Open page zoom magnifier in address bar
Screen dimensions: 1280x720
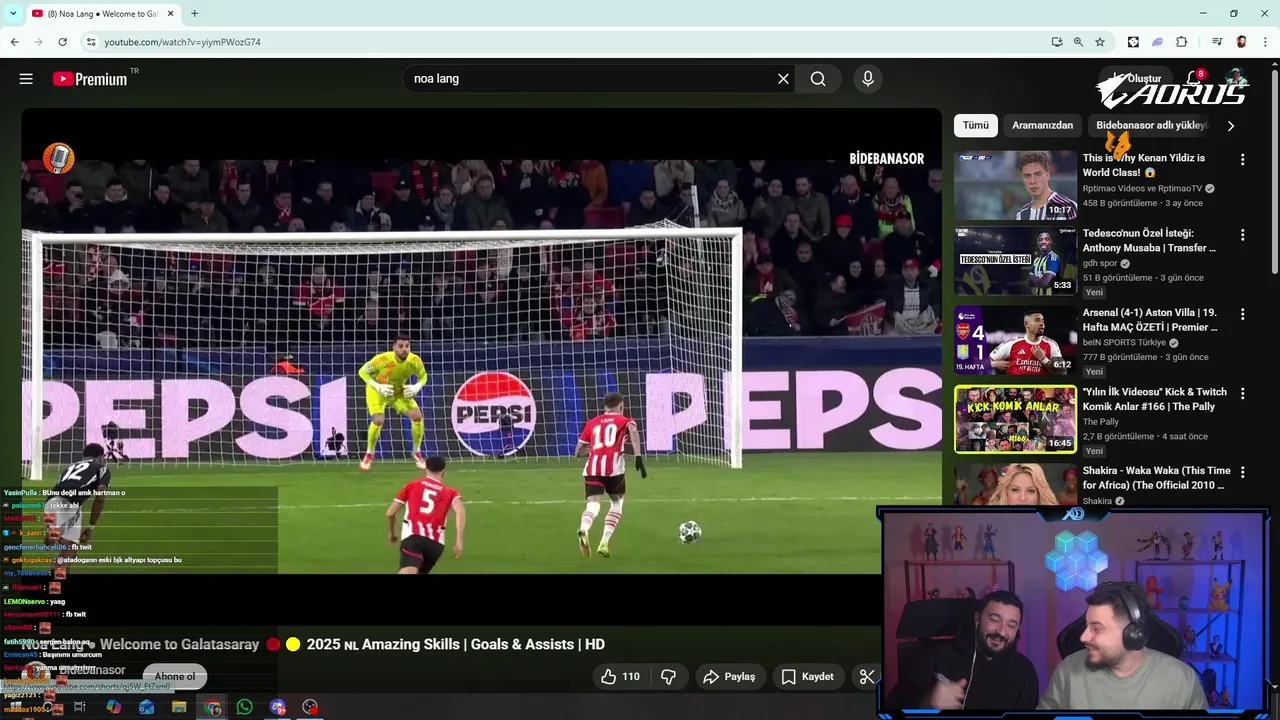1078,42
